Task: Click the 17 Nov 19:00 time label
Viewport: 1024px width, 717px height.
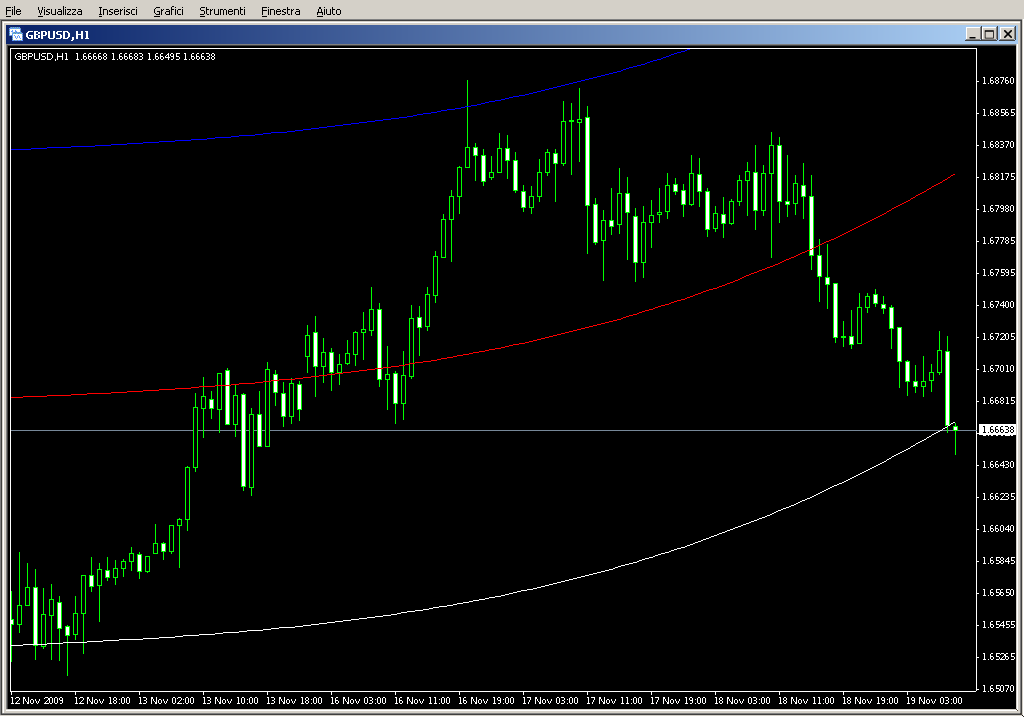Action: point(679,701)
